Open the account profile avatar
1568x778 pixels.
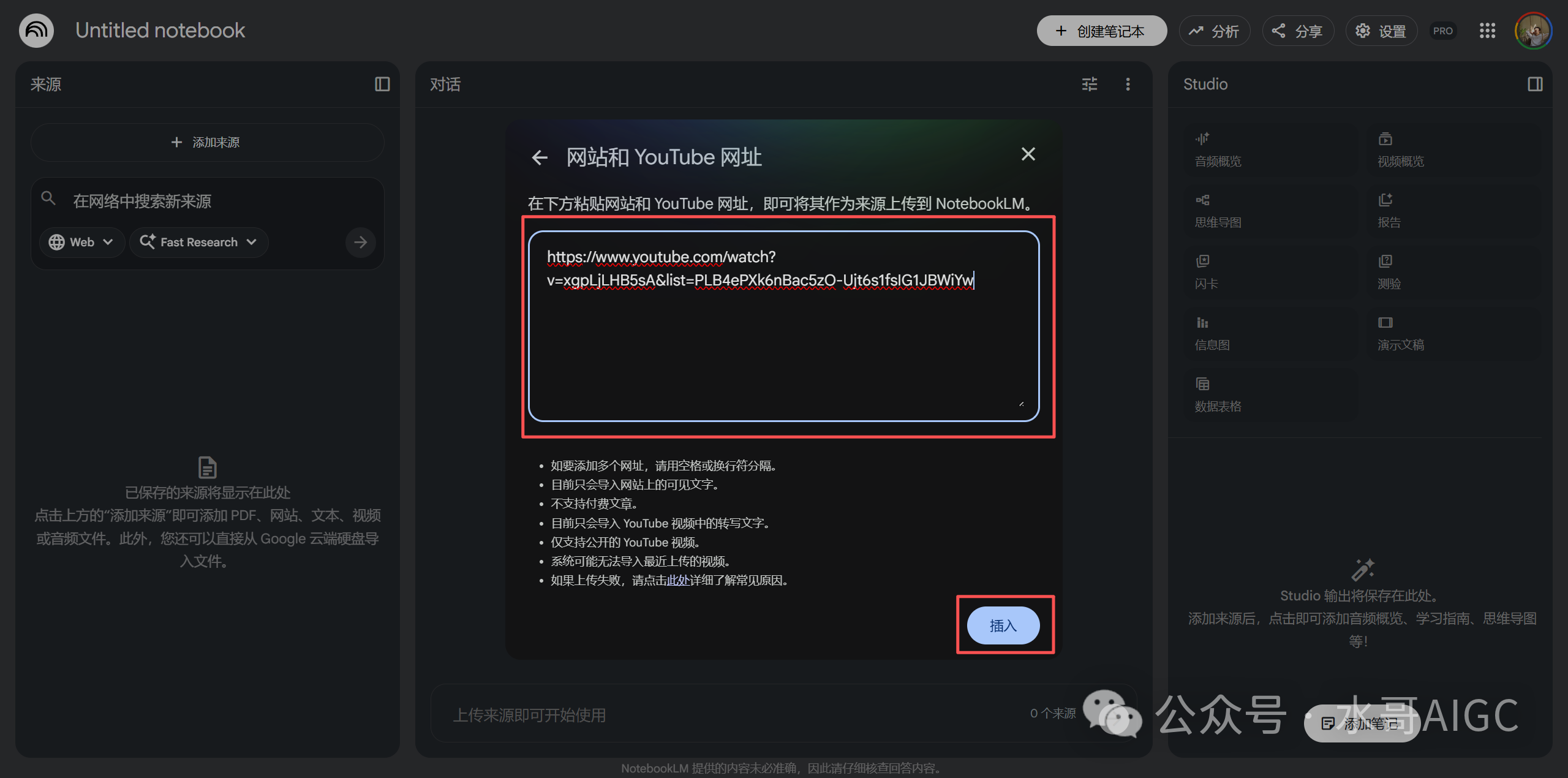click(1532, 31)
